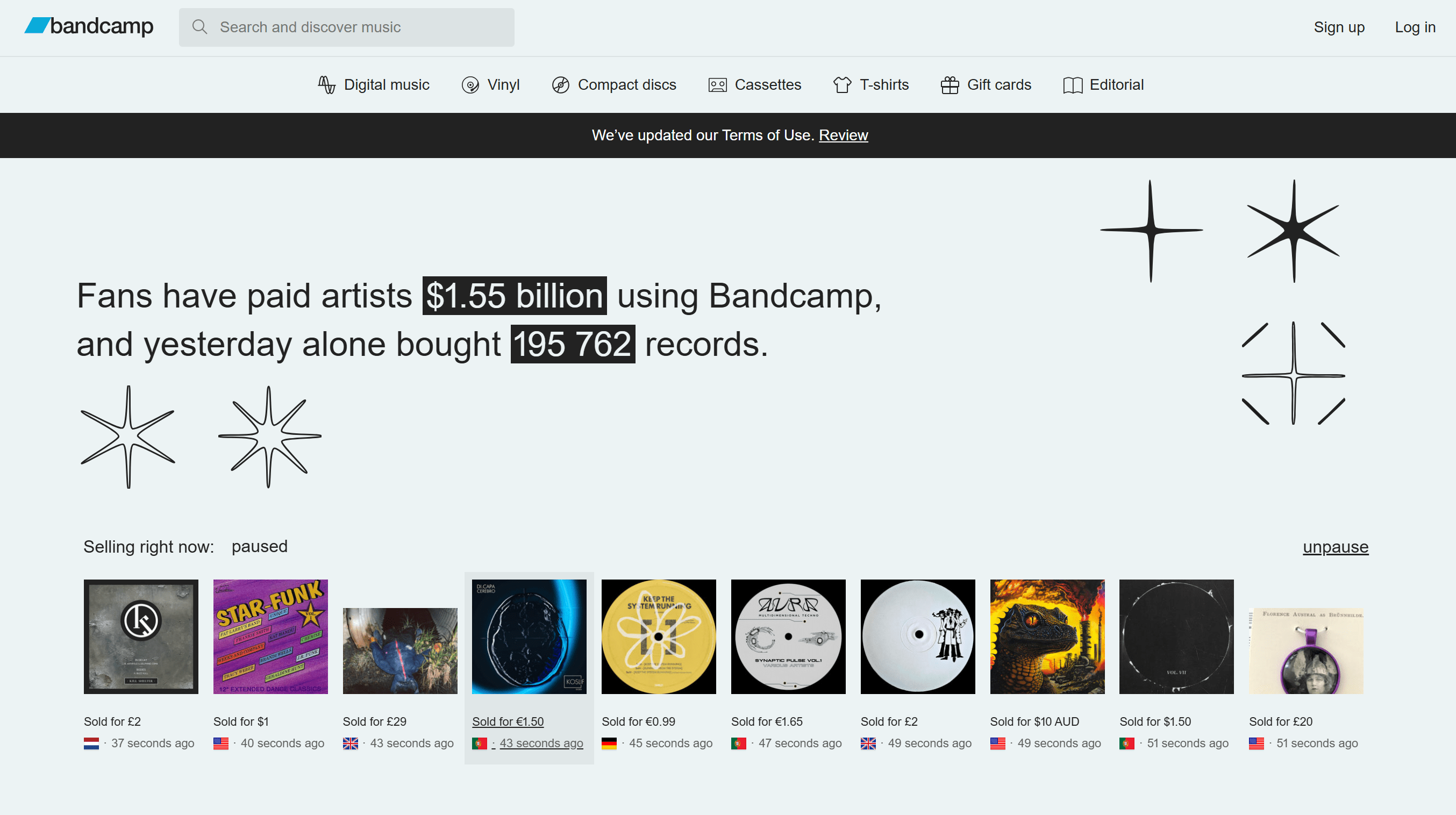Click the paused status text
This screenshot has height=815, width=1456.
[260, 547]
